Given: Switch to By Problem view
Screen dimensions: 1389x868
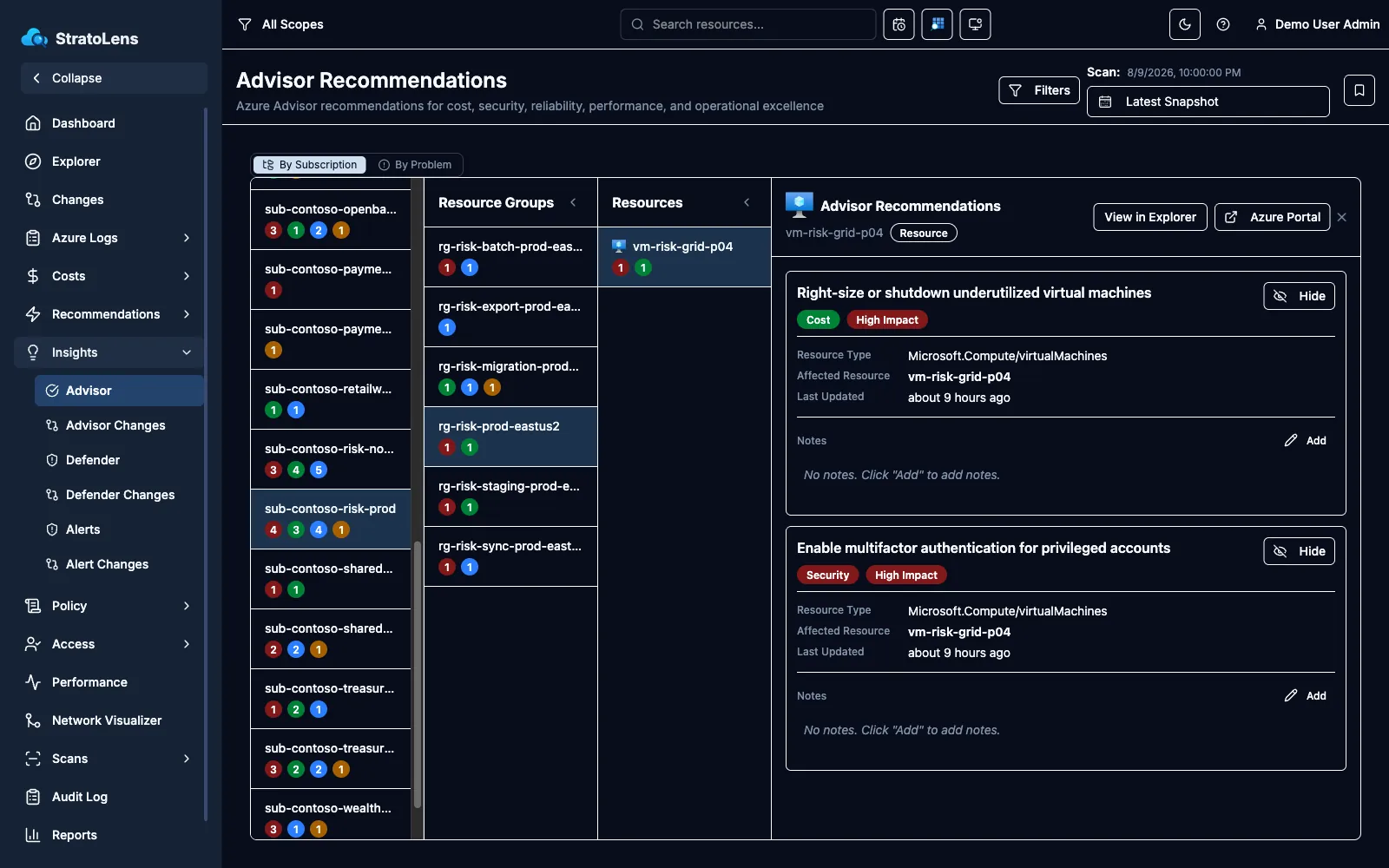Looking at the screenshot, I should point(415,165).
